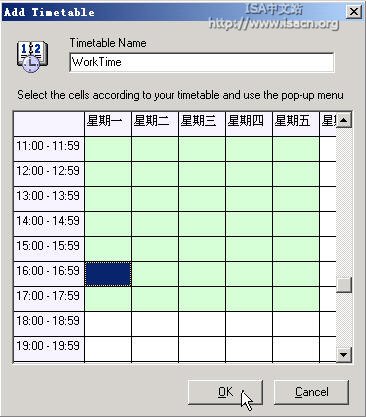Click the highlighted 星期一 16:00 cell

(x=108, y=274)
